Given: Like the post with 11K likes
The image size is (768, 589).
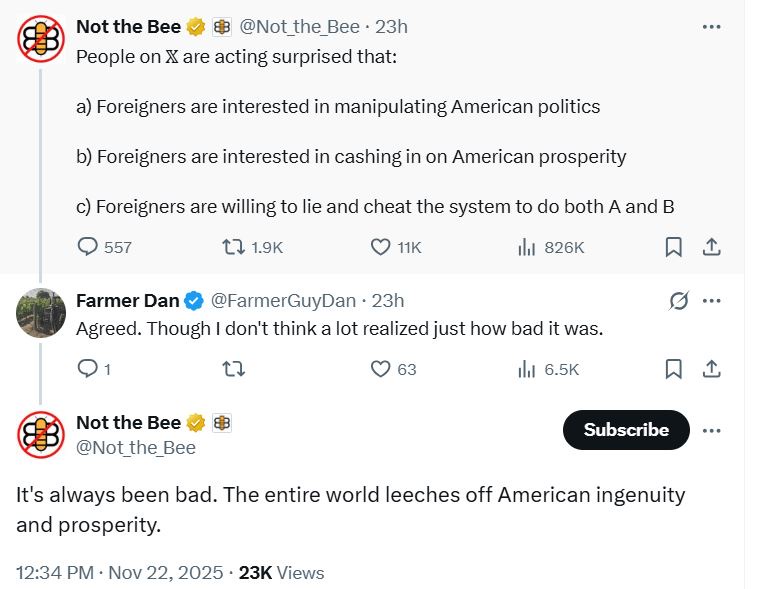Looking at the screenshot, I should point(381,246).
